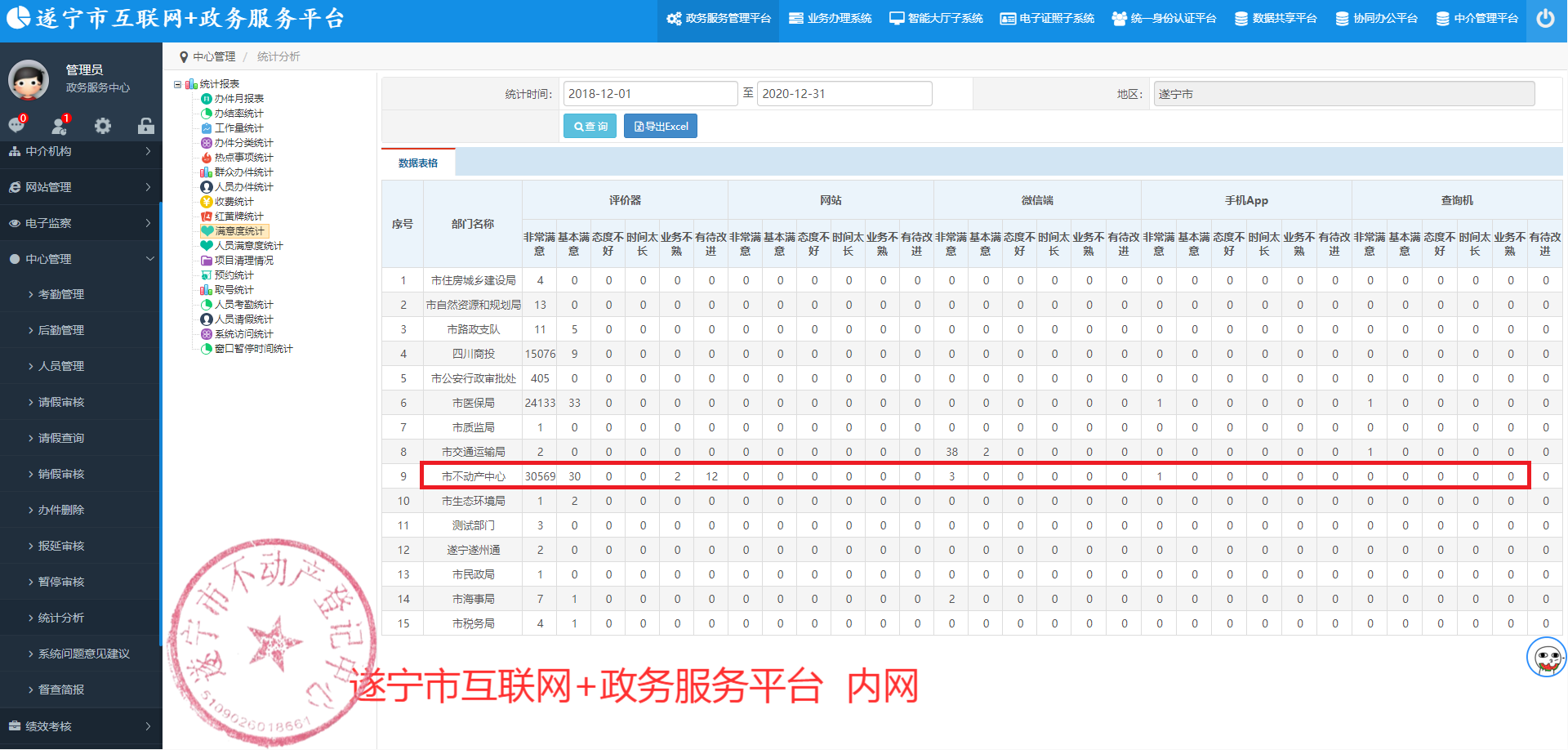Select the 数据表格 tab

coord(418,163)
